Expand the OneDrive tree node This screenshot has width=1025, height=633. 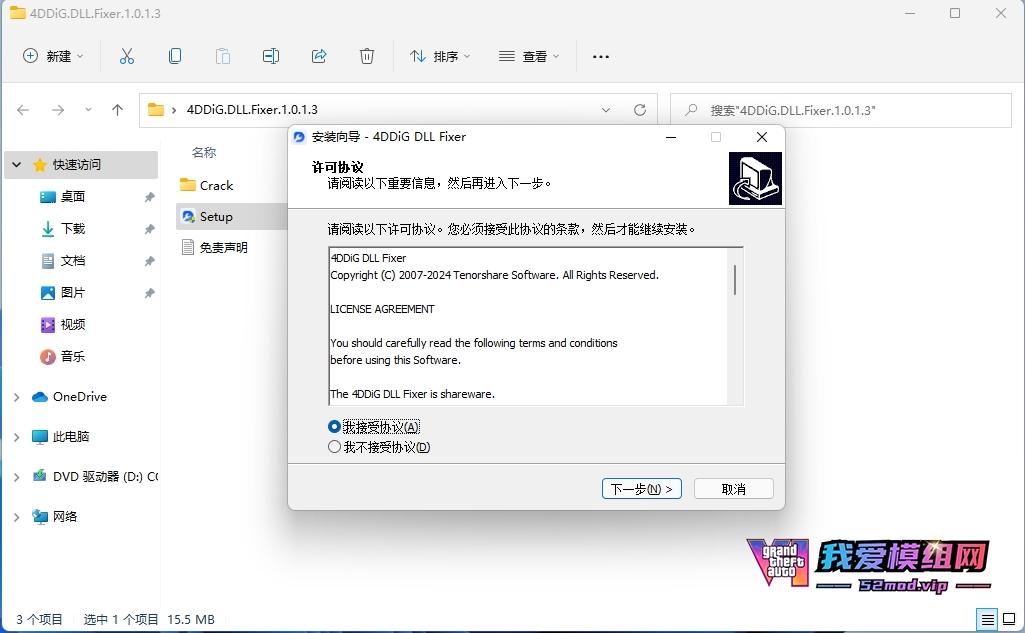17,397
